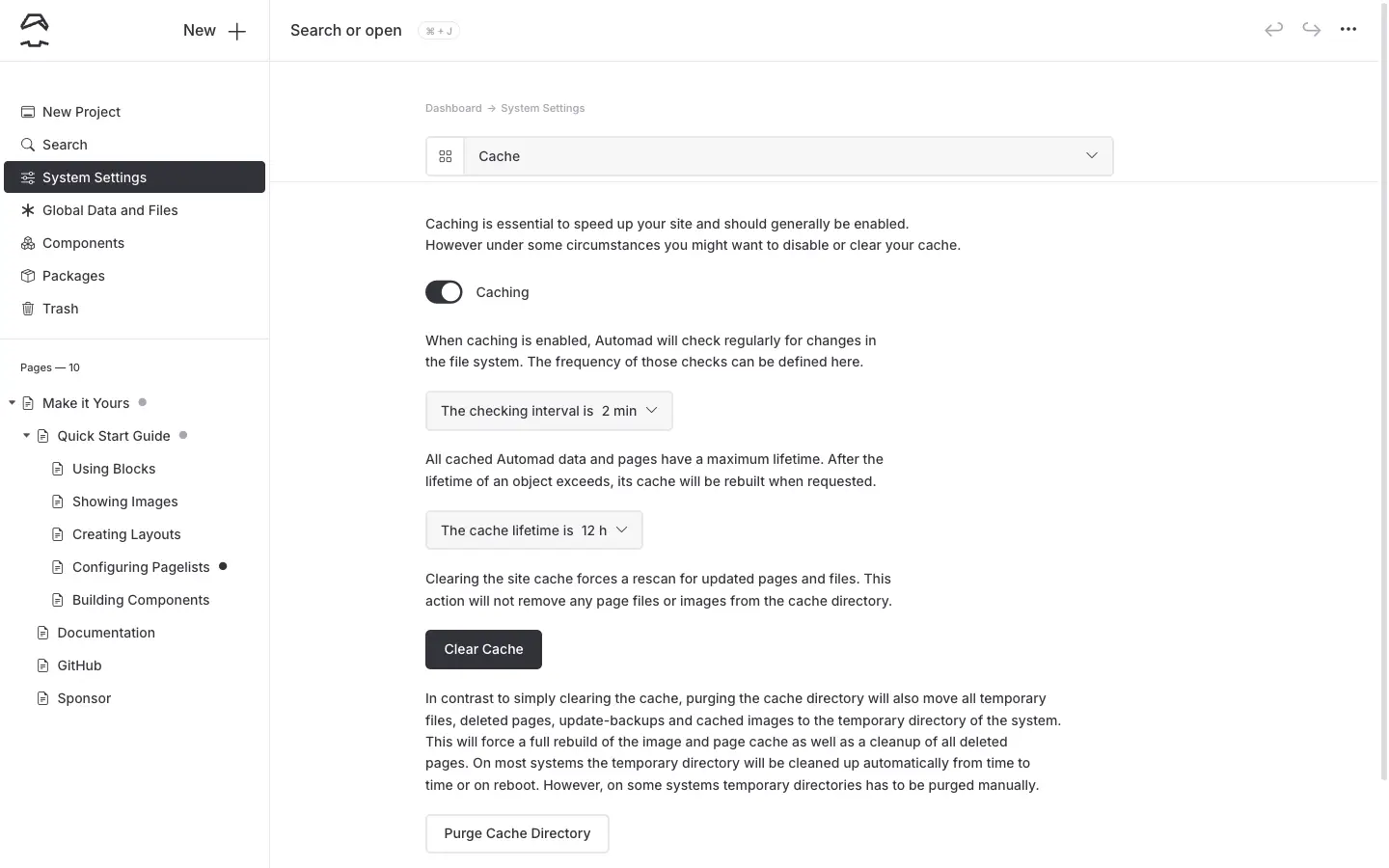The width and height of the screenshot is (1389, 868).
Task: Open the checking interval dropdown
Action: click(x=549, y=411)
